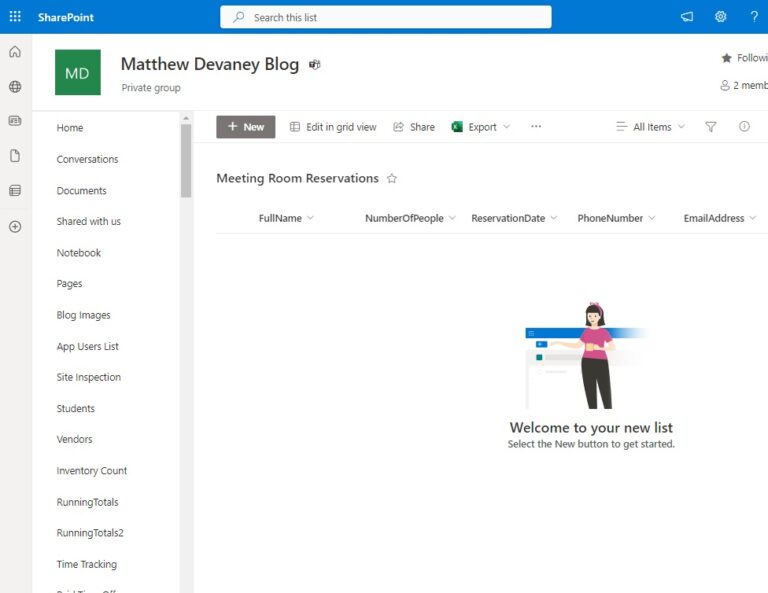Select Inventory Count in the left navigation
768x593 pixels.
92,471
